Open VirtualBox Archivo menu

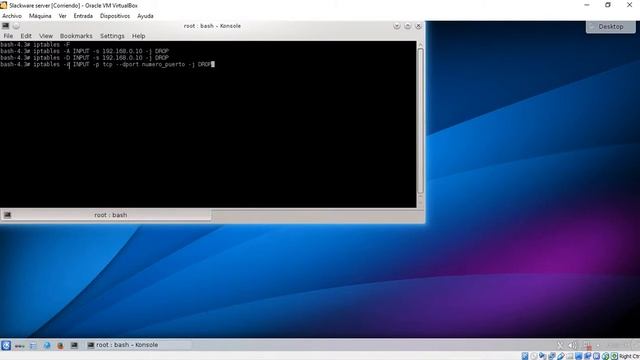pyautogui.click(x=12, y=16)
